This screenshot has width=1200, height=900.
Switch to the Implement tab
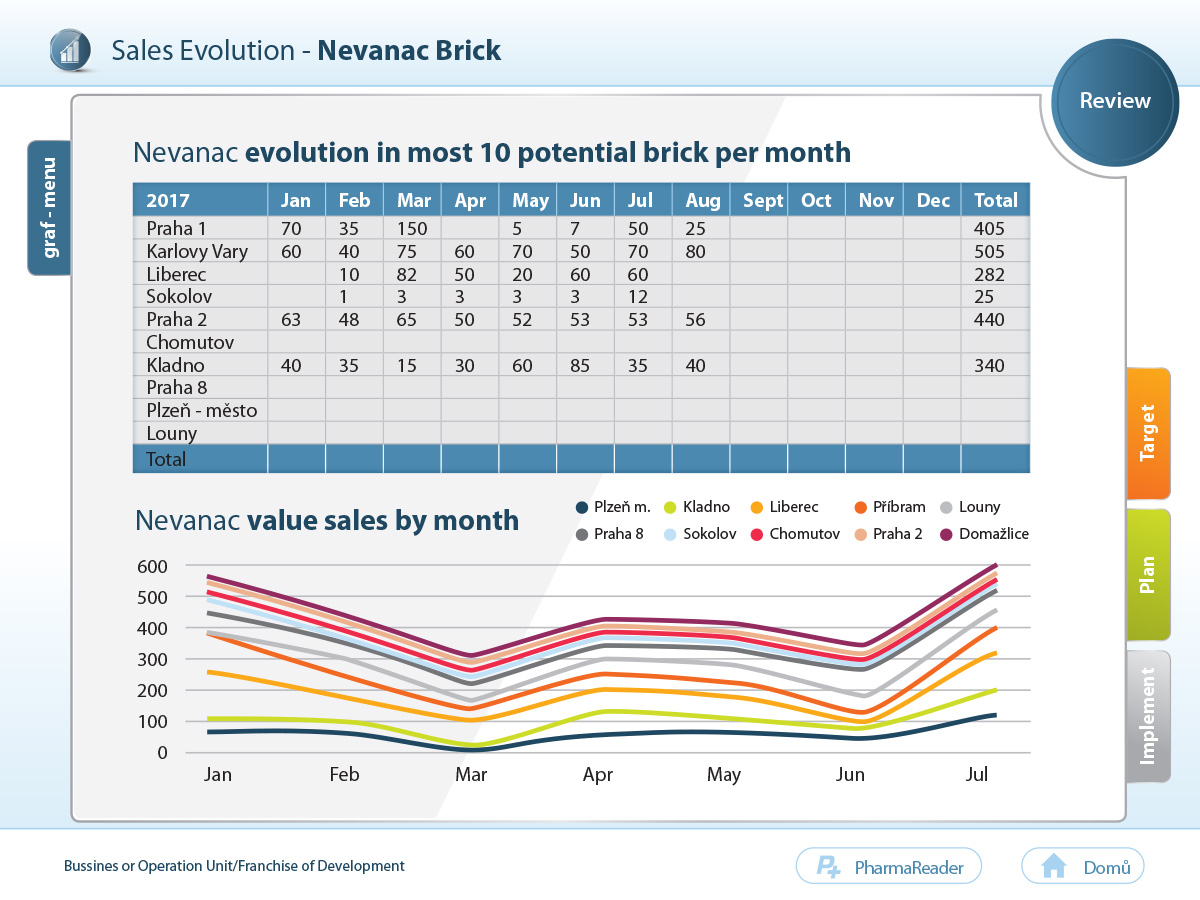[x=1148, y=716]
